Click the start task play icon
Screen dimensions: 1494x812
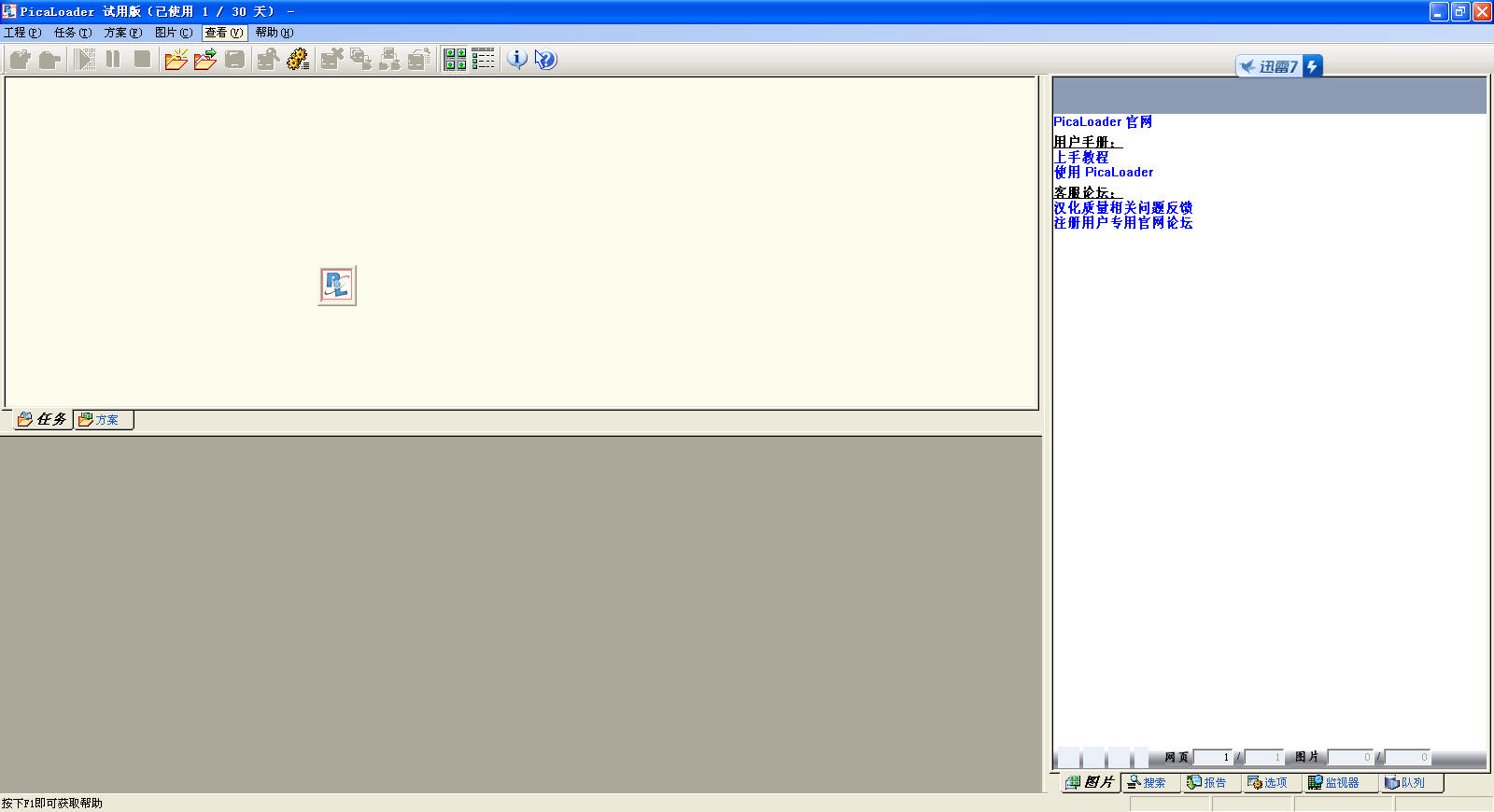pyautogui.click(x=85, y=60)
